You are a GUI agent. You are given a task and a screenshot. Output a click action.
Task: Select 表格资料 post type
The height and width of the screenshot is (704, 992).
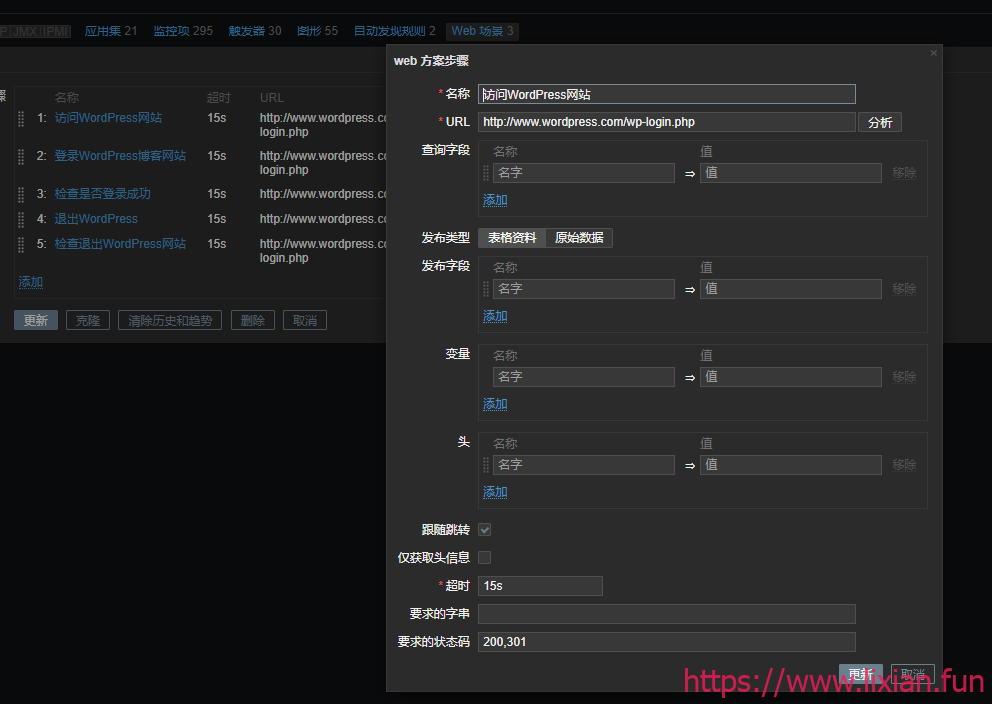(x=512, y=238)
